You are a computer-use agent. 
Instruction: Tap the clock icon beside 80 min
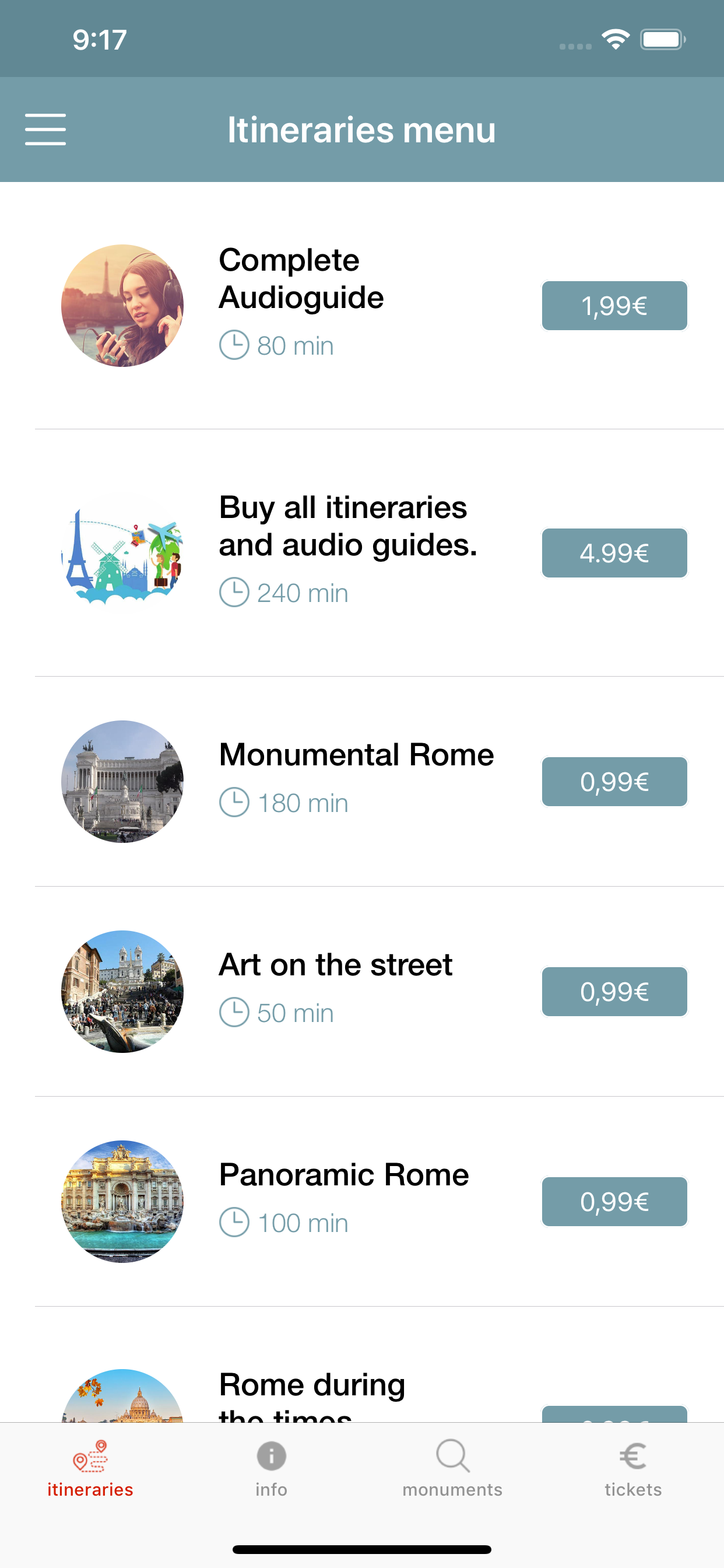pos(234,345)
